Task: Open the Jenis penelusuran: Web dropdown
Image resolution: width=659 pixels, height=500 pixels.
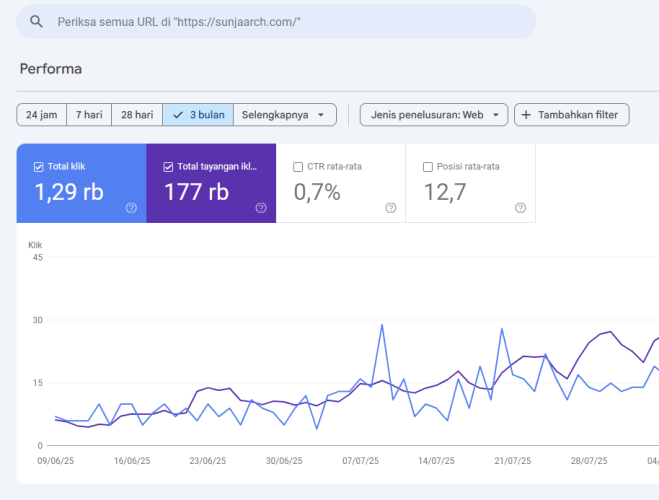Action: [x=434, y=115]
